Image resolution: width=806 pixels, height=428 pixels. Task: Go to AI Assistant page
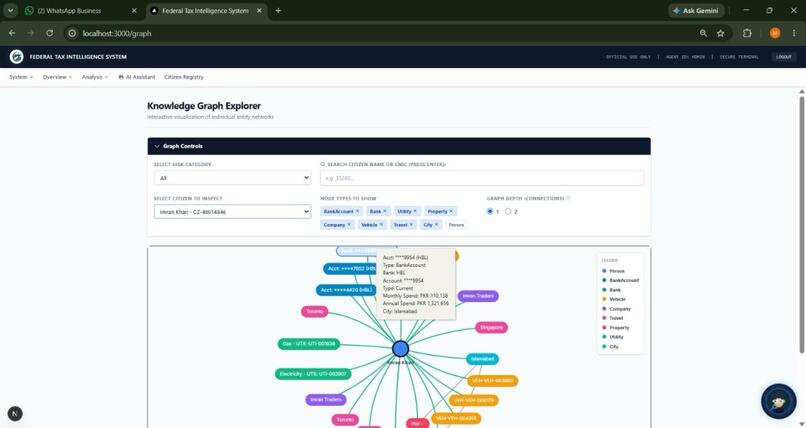coord(137,77)
